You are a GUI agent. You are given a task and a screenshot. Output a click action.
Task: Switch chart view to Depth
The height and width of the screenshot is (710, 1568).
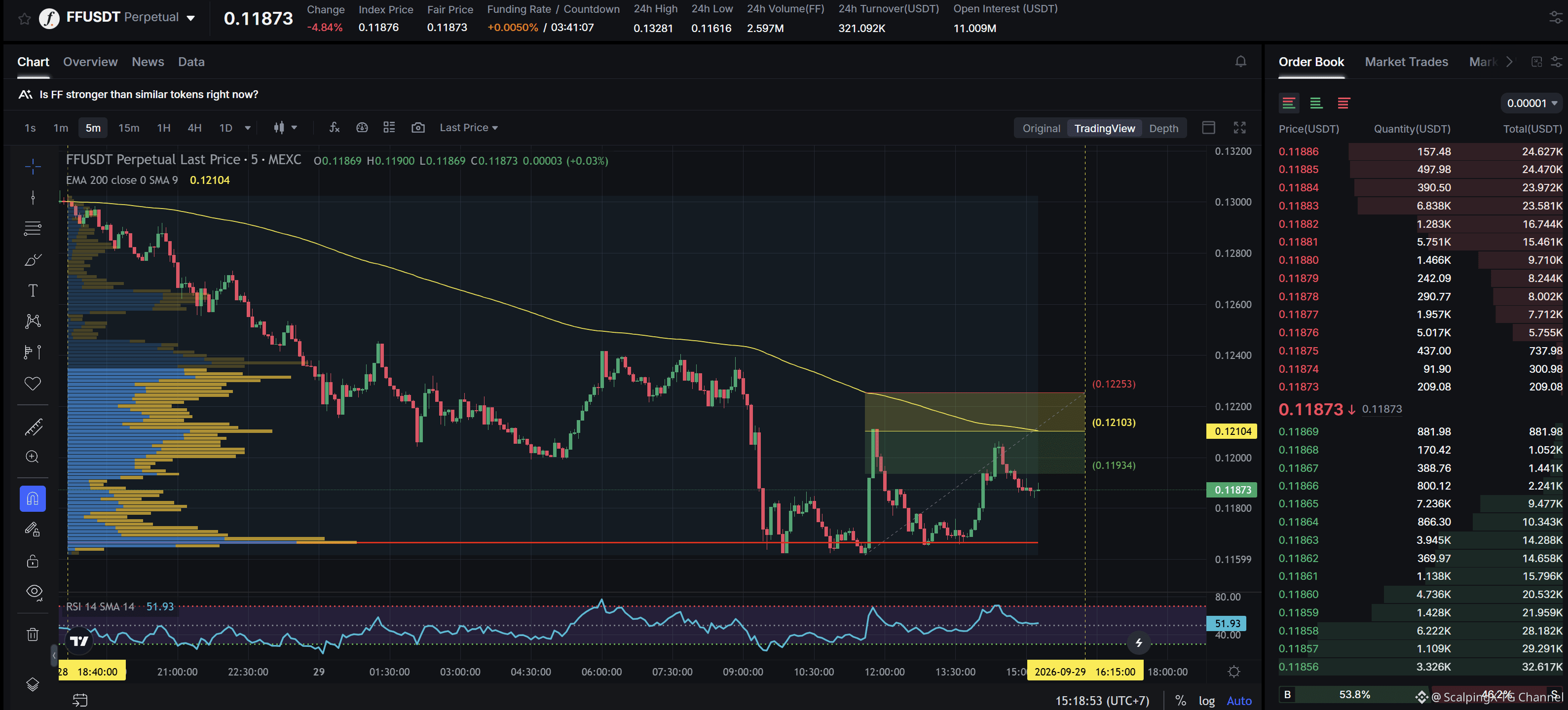click(x=1163, y=128)
